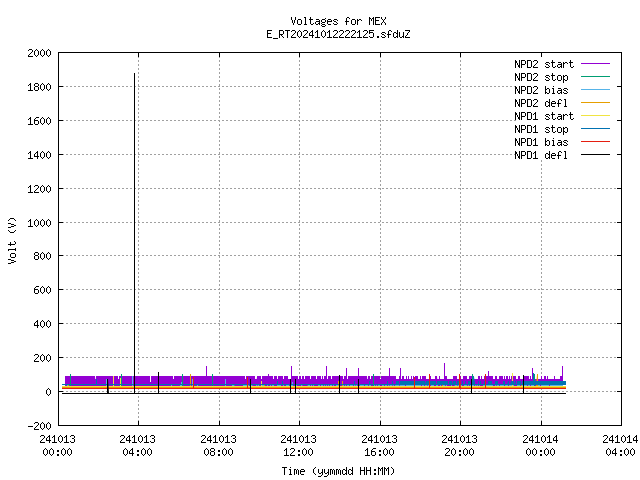Click the black NPD1 defl legend line
The width and height of the screenshot is (640, 480).
tap(595, 155)
